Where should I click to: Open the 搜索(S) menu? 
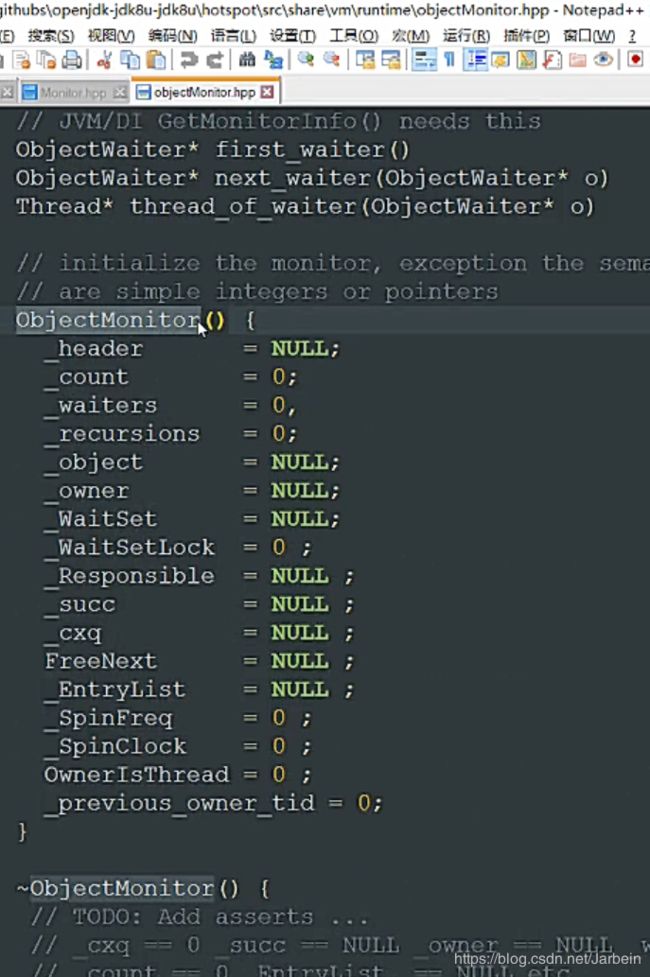(x=50, y=36)
